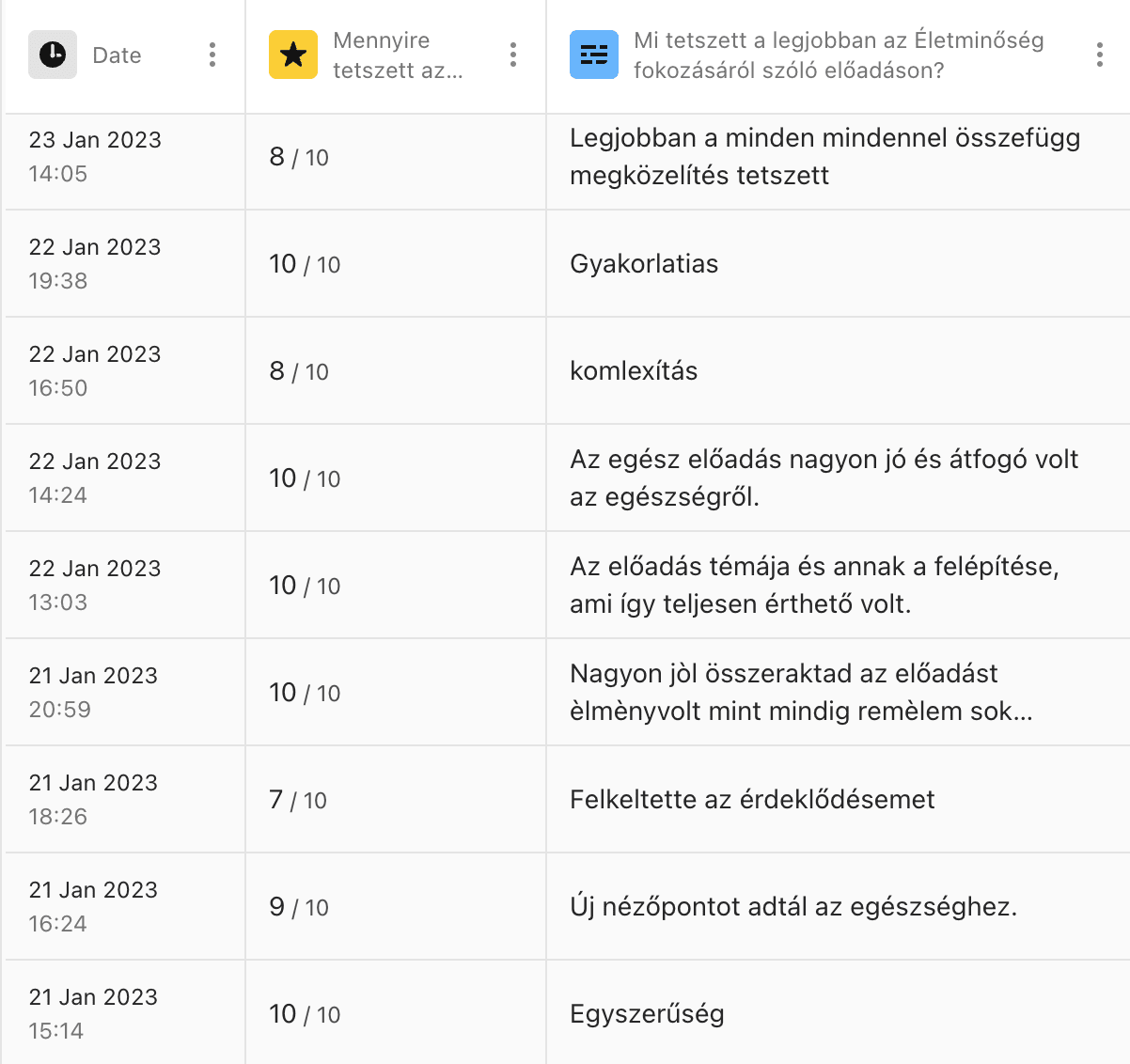Screen dimensions: 1130x1064
Task: Open the Mi tetszett column three-dot menu
Action: click(1100, 55)
